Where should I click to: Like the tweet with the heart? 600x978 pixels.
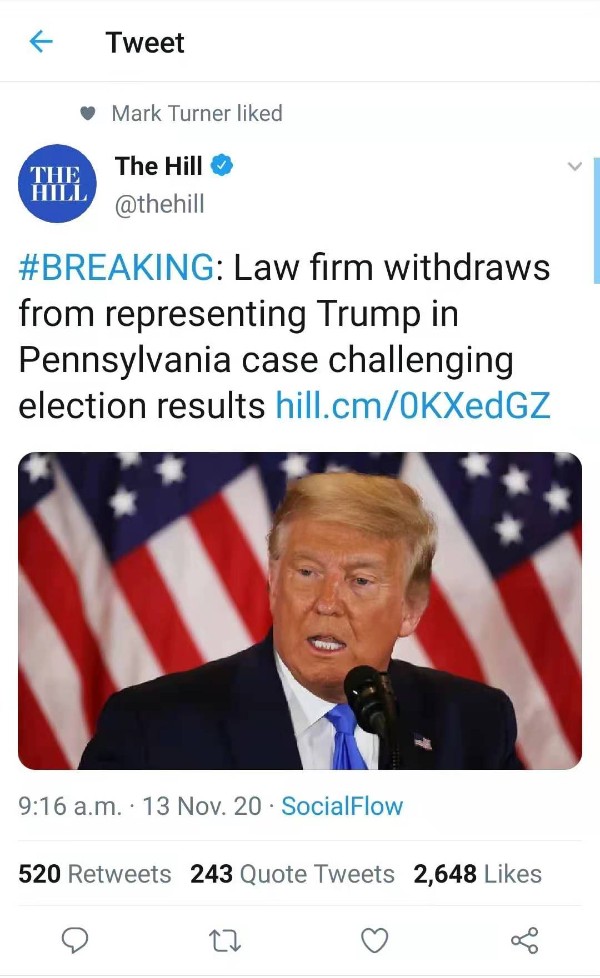point(375,940)
